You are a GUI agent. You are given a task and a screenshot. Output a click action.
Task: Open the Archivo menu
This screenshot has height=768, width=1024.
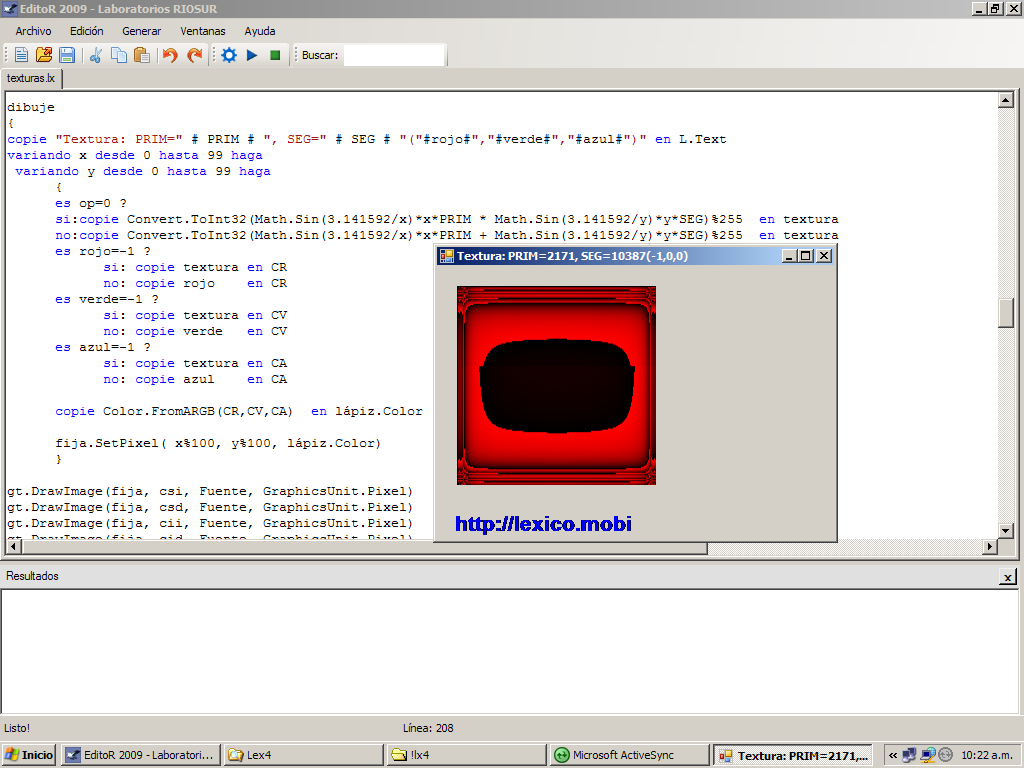coord(33,31)
